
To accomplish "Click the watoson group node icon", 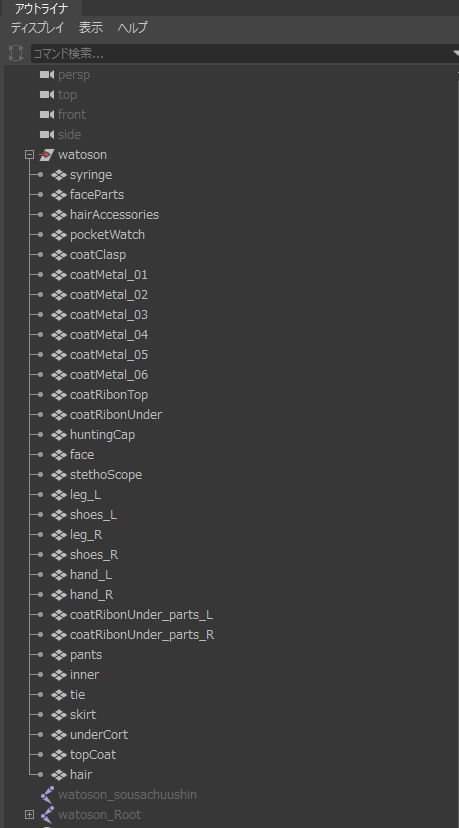I will [47, 155].
